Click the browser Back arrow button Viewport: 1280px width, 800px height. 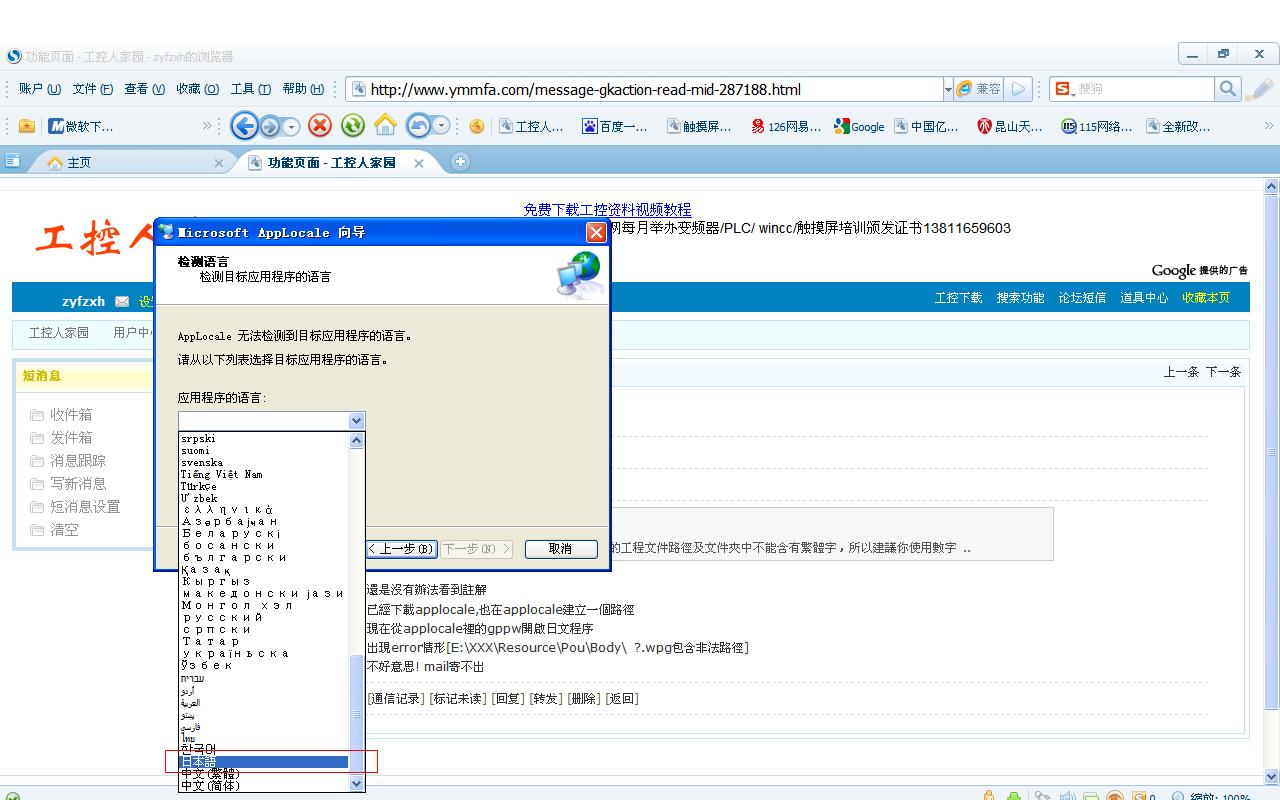pyautogui.click(x=244, y=126)
